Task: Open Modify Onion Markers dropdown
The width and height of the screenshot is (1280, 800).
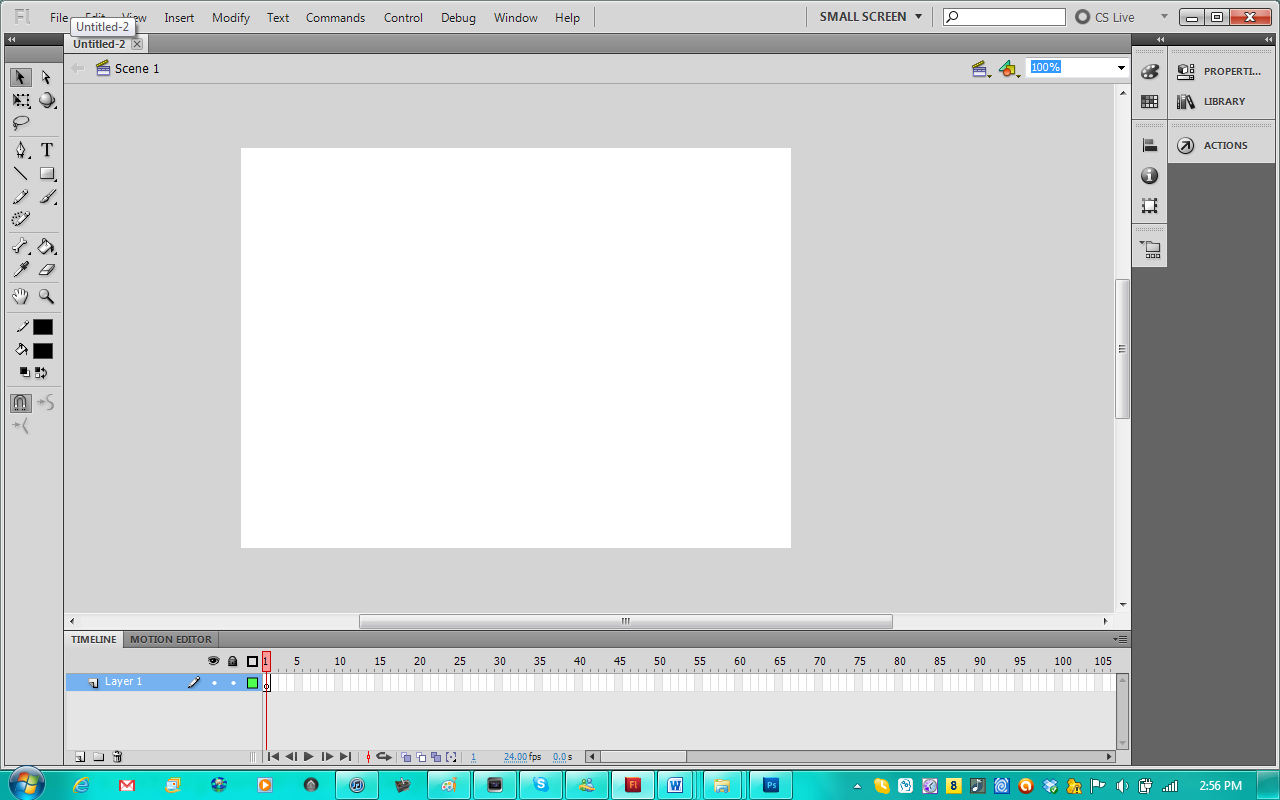Action: coord(451,757)
